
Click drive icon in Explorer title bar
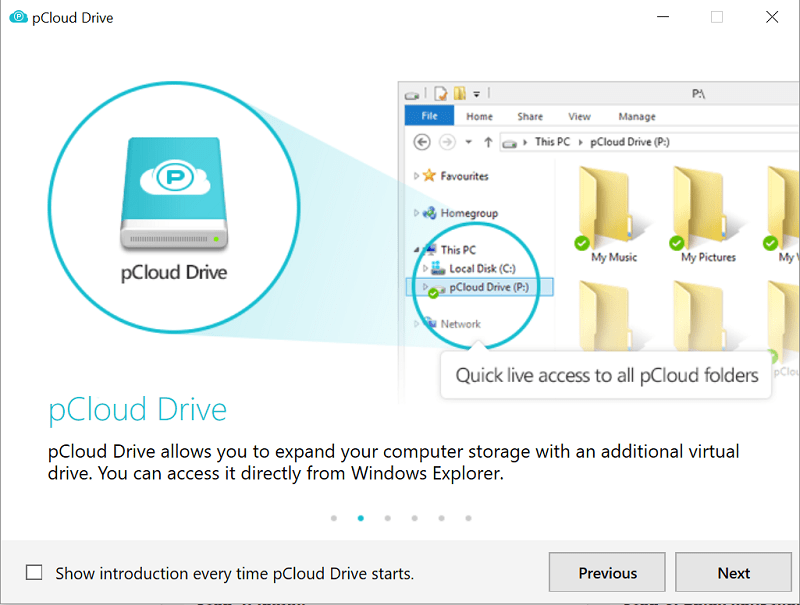click(x=412, y=95)
